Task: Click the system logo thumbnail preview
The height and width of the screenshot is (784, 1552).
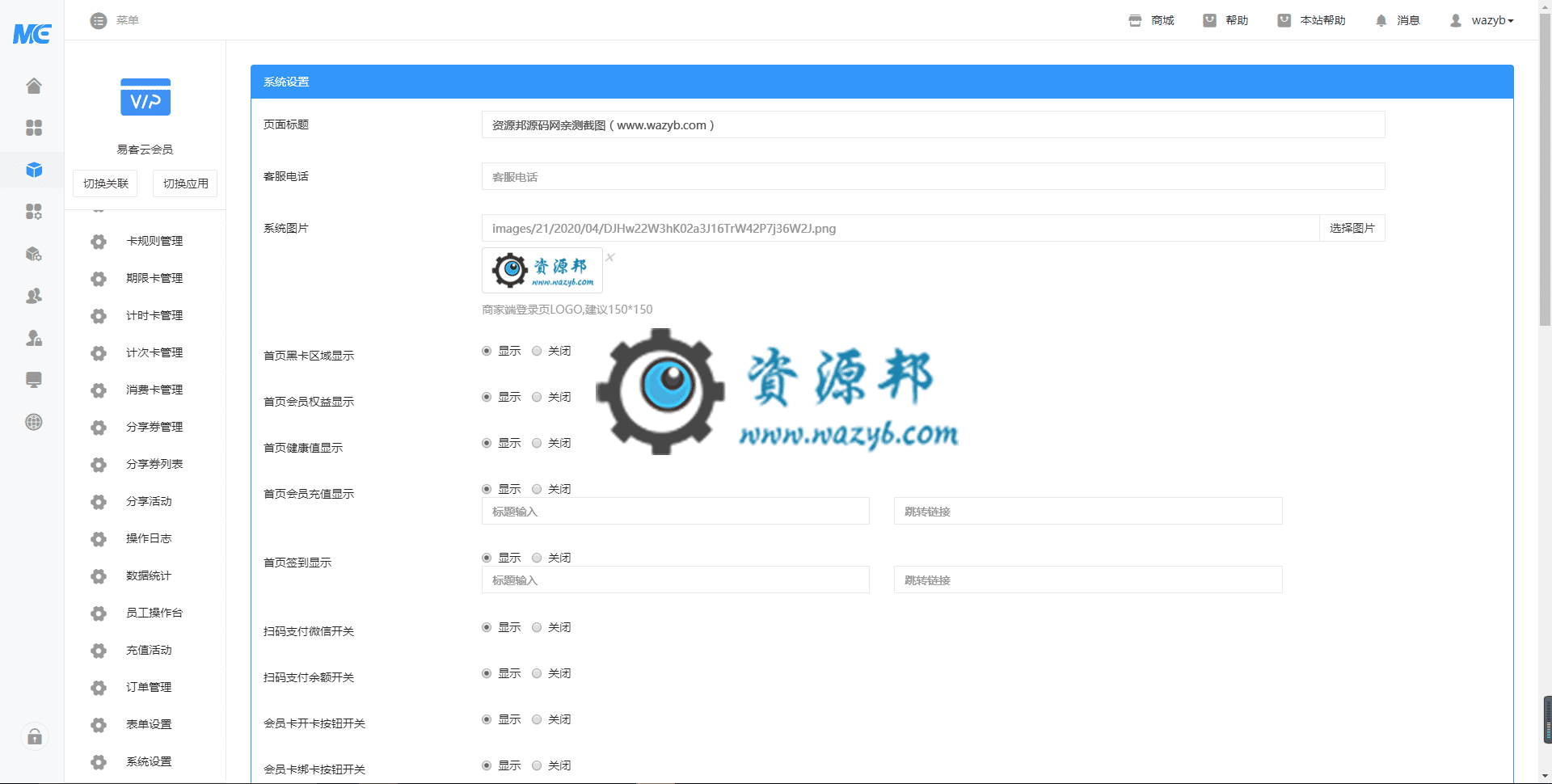Action: (542, 270)
